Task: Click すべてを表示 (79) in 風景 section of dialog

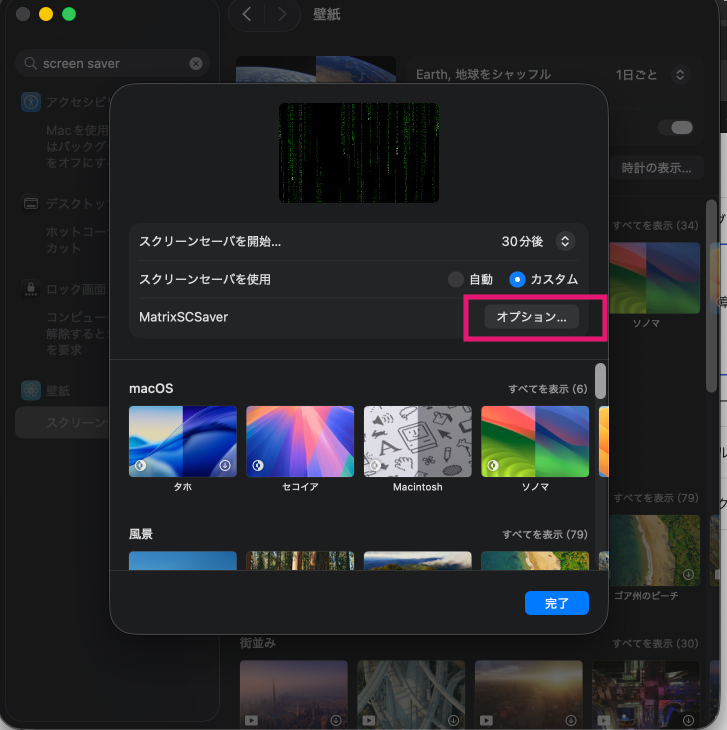Action: coord(545,534)
